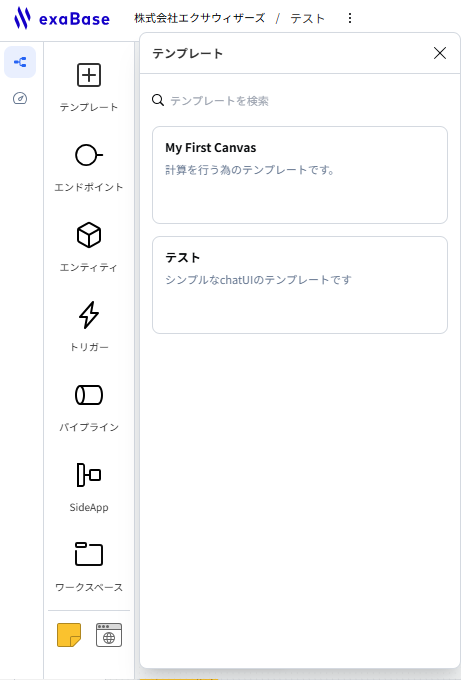Close the テンプレート panel
Screen dimensions: 461x680
click(x=440, y=53)
